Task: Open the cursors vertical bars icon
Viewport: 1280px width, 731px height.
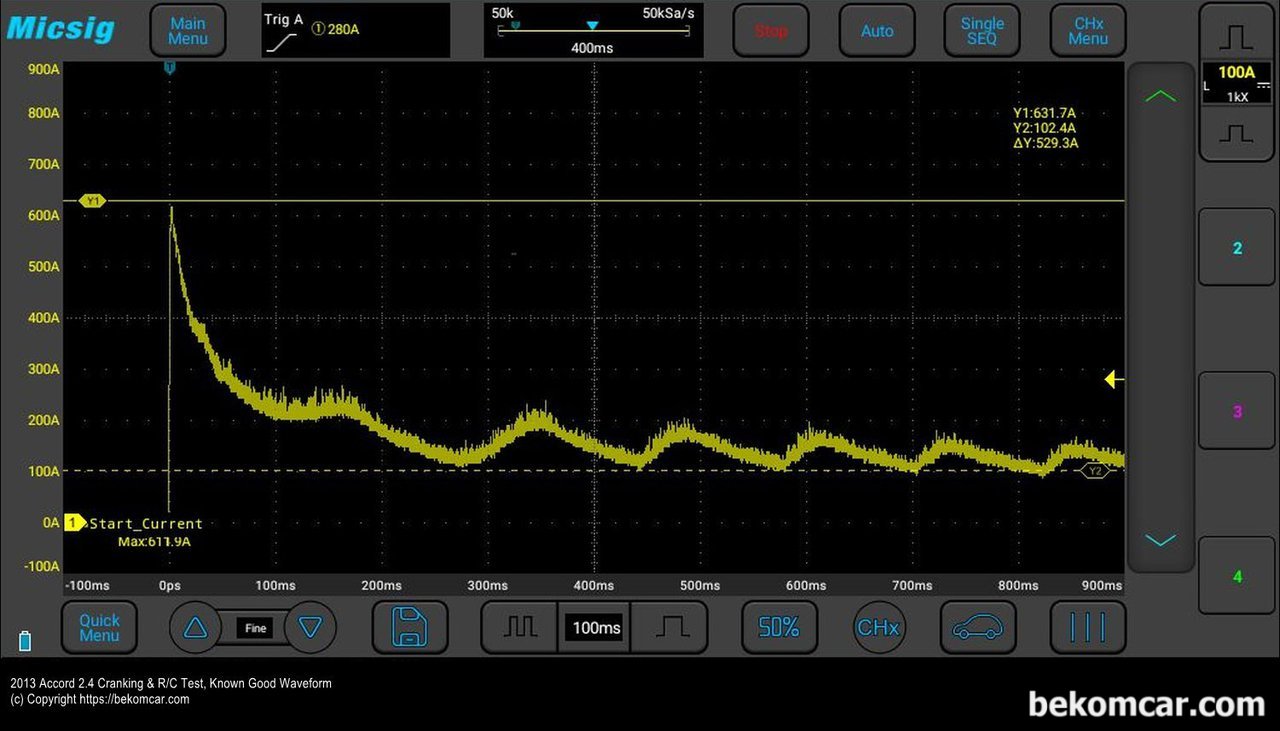Action: tap(1088, 627)
